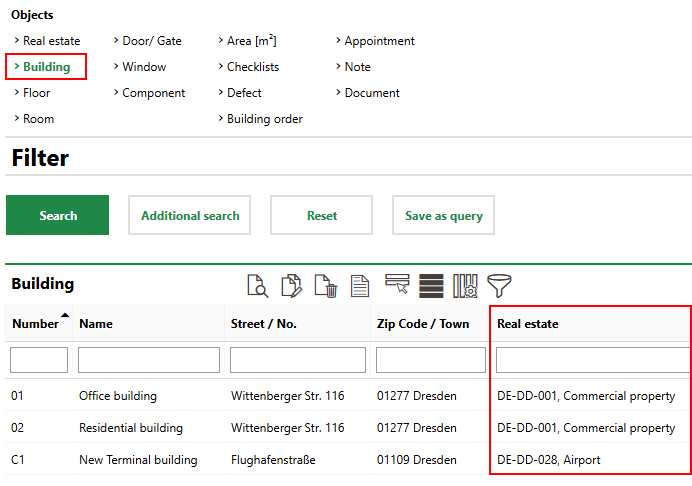This screenshot has width=692, height=486.
Task: Click the edit record pencil icon
Action: click(x=292, y=285)
